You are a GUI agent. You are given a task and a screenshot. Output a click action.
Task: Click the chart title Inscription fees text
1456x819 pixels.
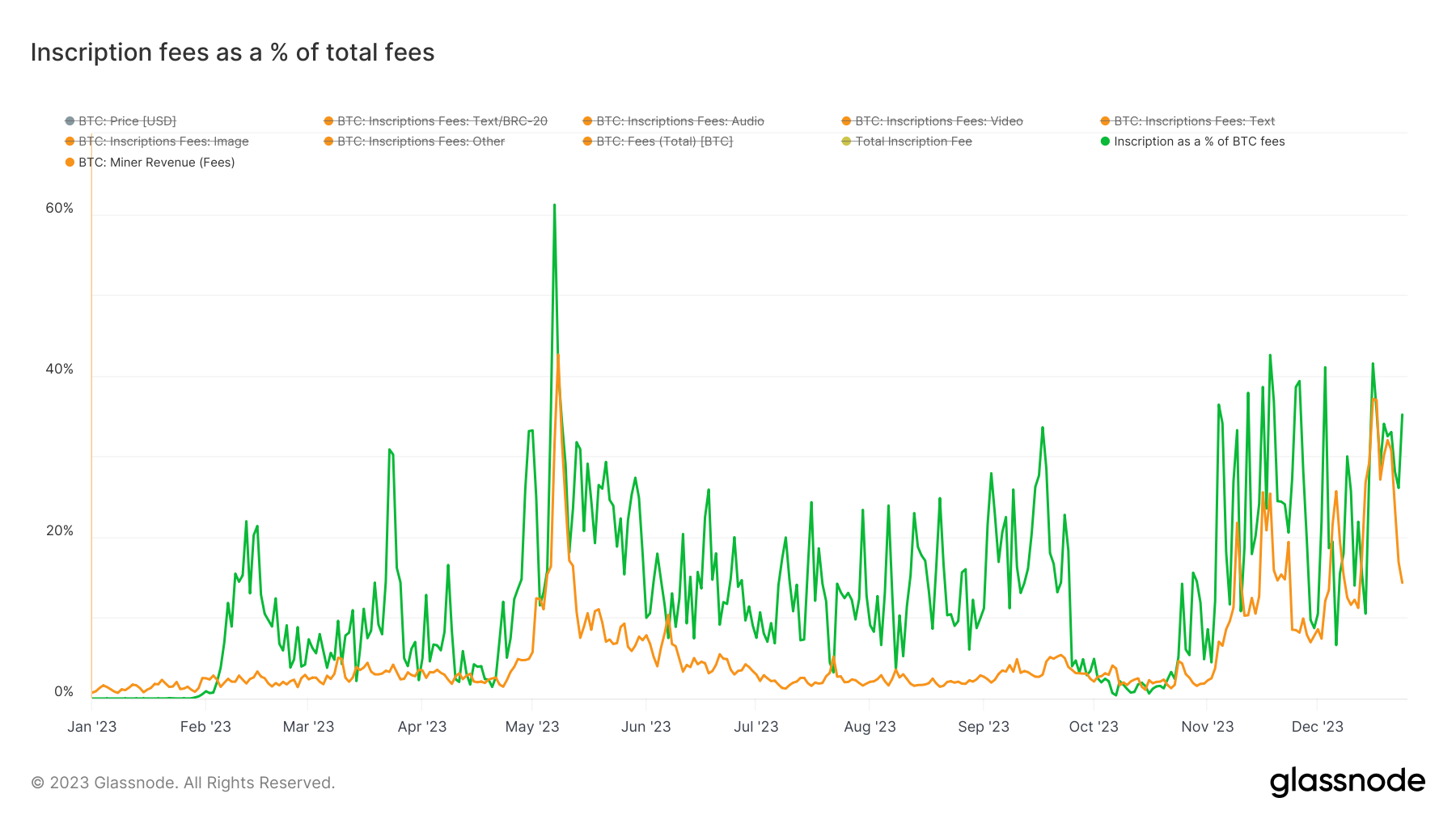pos(232,53)
